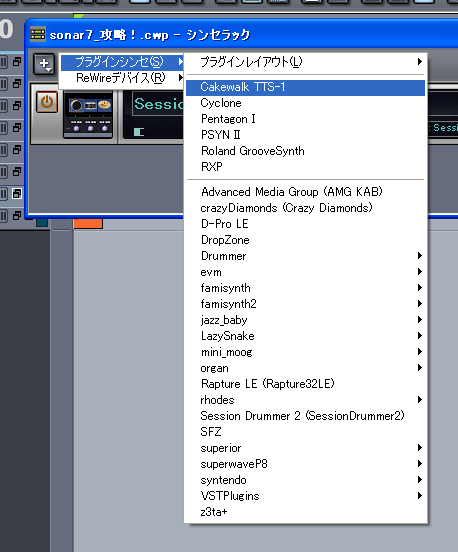Insert the RXP synth
This screenshot has height=552, width=458.
coord(306,167)
